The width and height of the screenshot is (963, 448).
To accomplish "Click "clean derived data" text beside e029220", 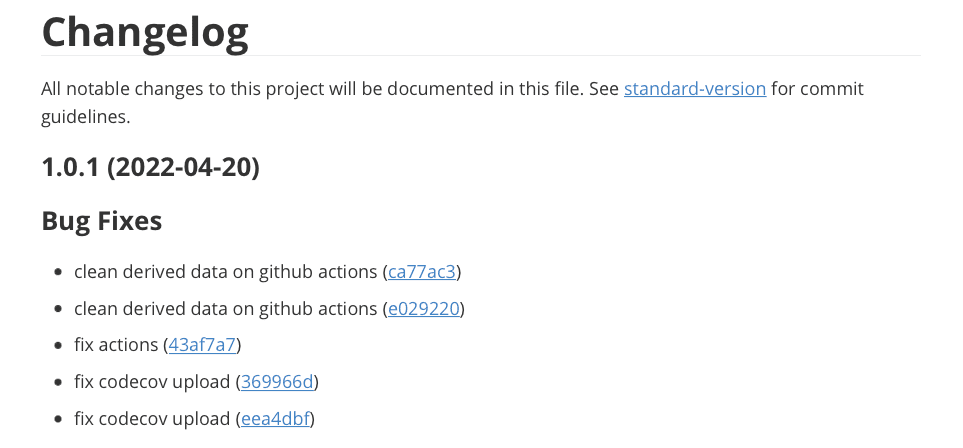I will coord(225,308).
